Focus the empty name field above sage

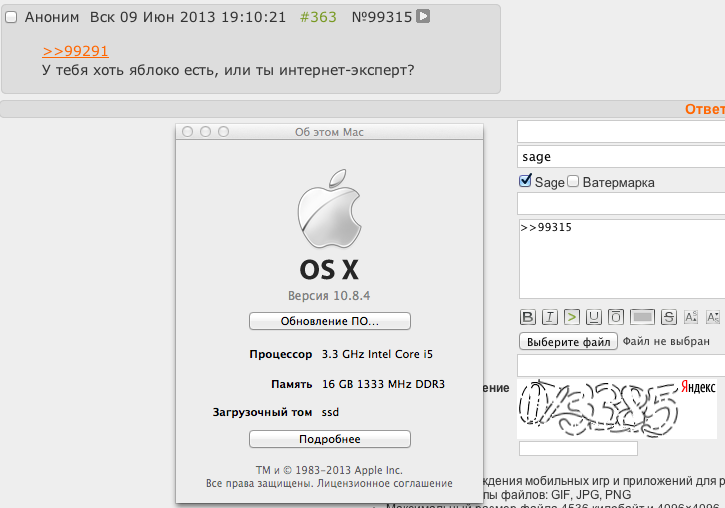621,132
